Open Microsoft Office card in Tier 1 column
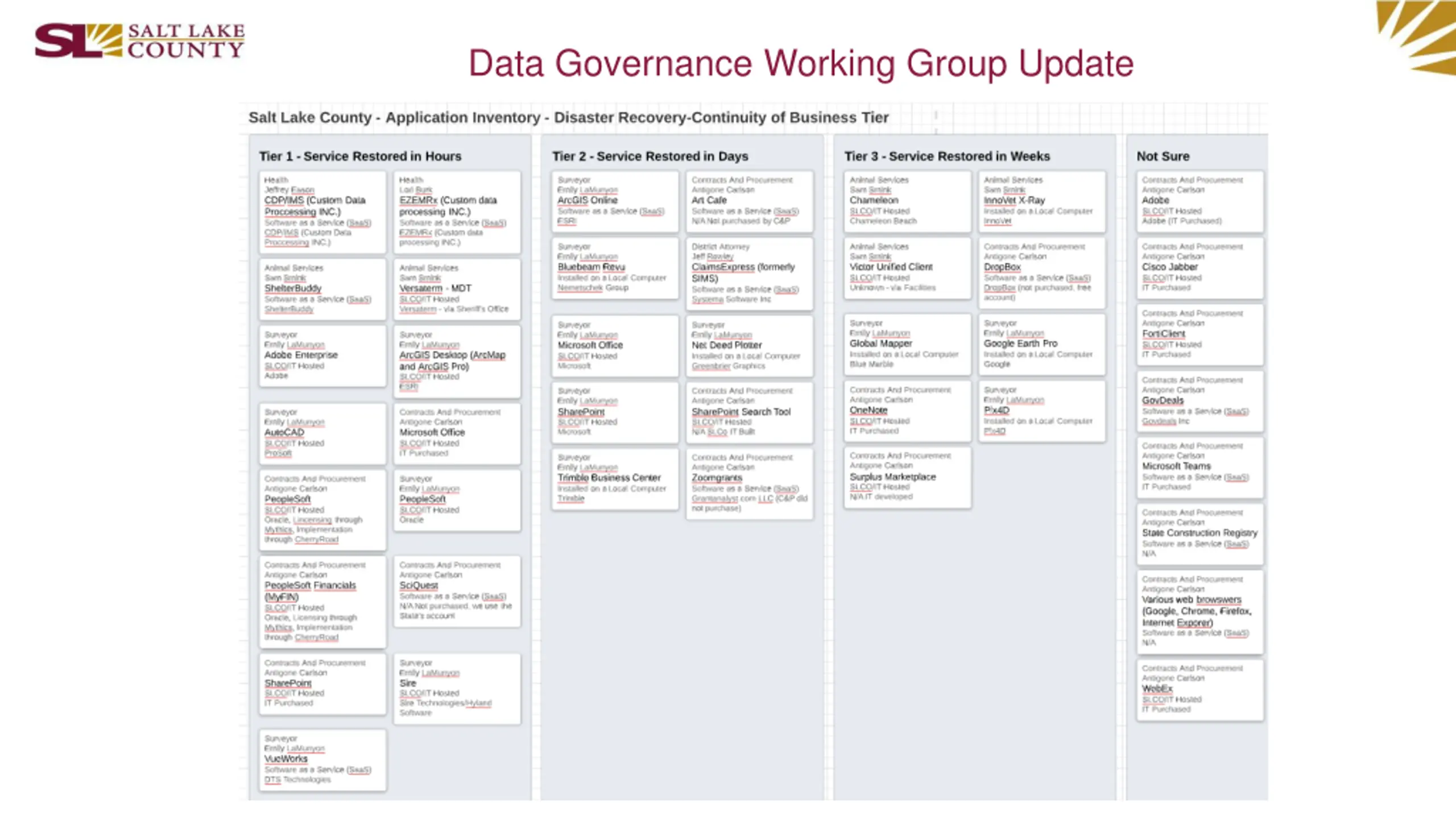1456x819 pixels. 457,434
